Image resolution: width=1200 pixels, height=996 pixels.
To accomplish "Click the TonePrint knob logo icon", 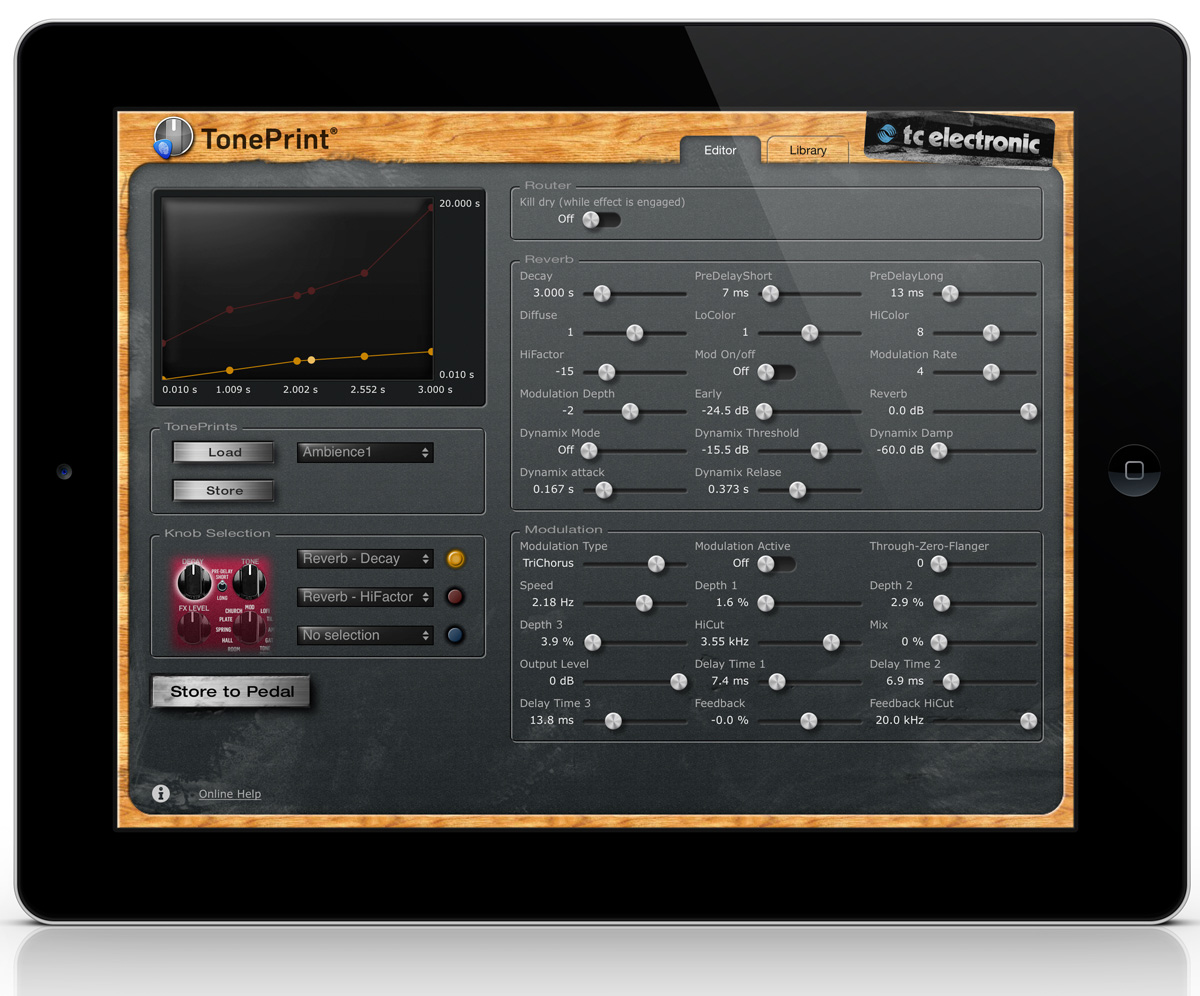I will pos(174,137).
